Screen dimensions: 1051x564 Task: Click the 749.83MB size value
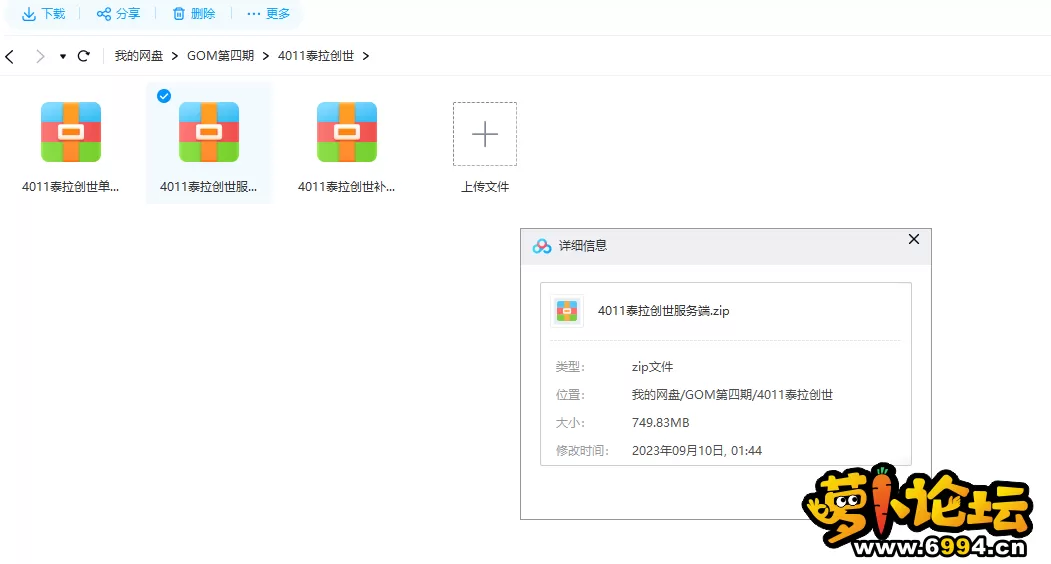coord(660,422)
